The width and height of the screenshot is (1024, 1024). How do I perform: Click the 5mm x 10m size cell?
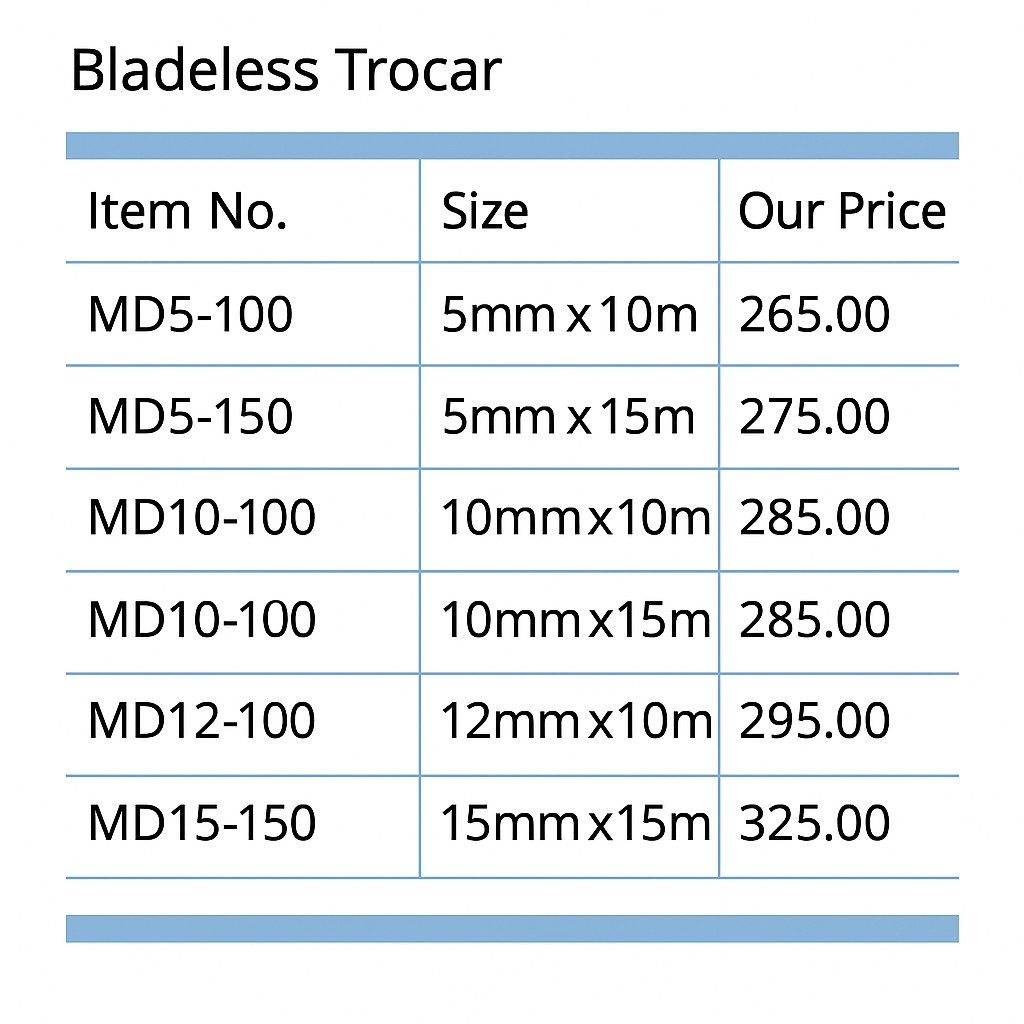(x=569, y=315)
